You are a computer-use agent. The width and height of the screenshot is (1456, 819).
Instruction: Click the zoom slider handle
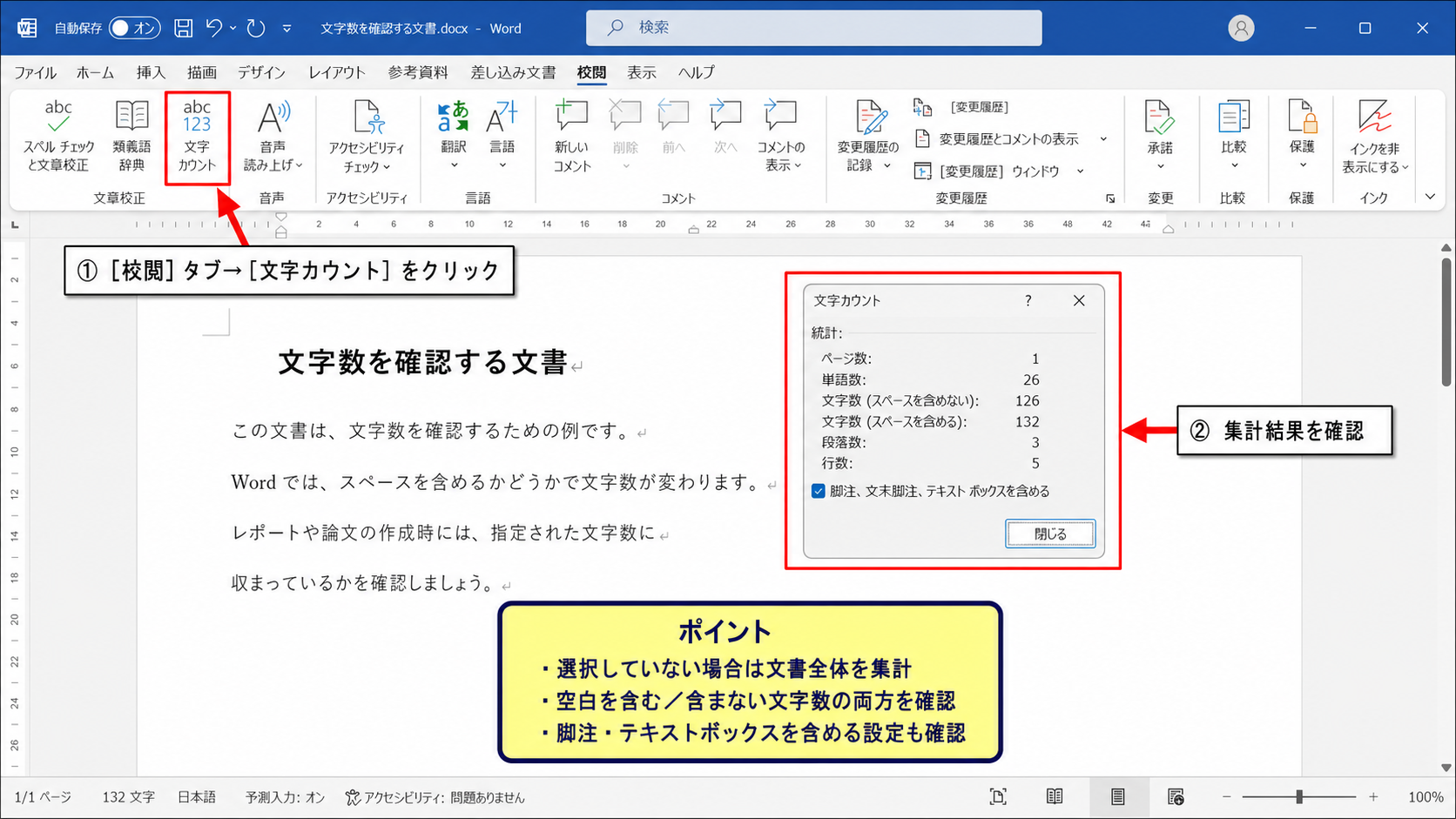(x=1299, y=796)
